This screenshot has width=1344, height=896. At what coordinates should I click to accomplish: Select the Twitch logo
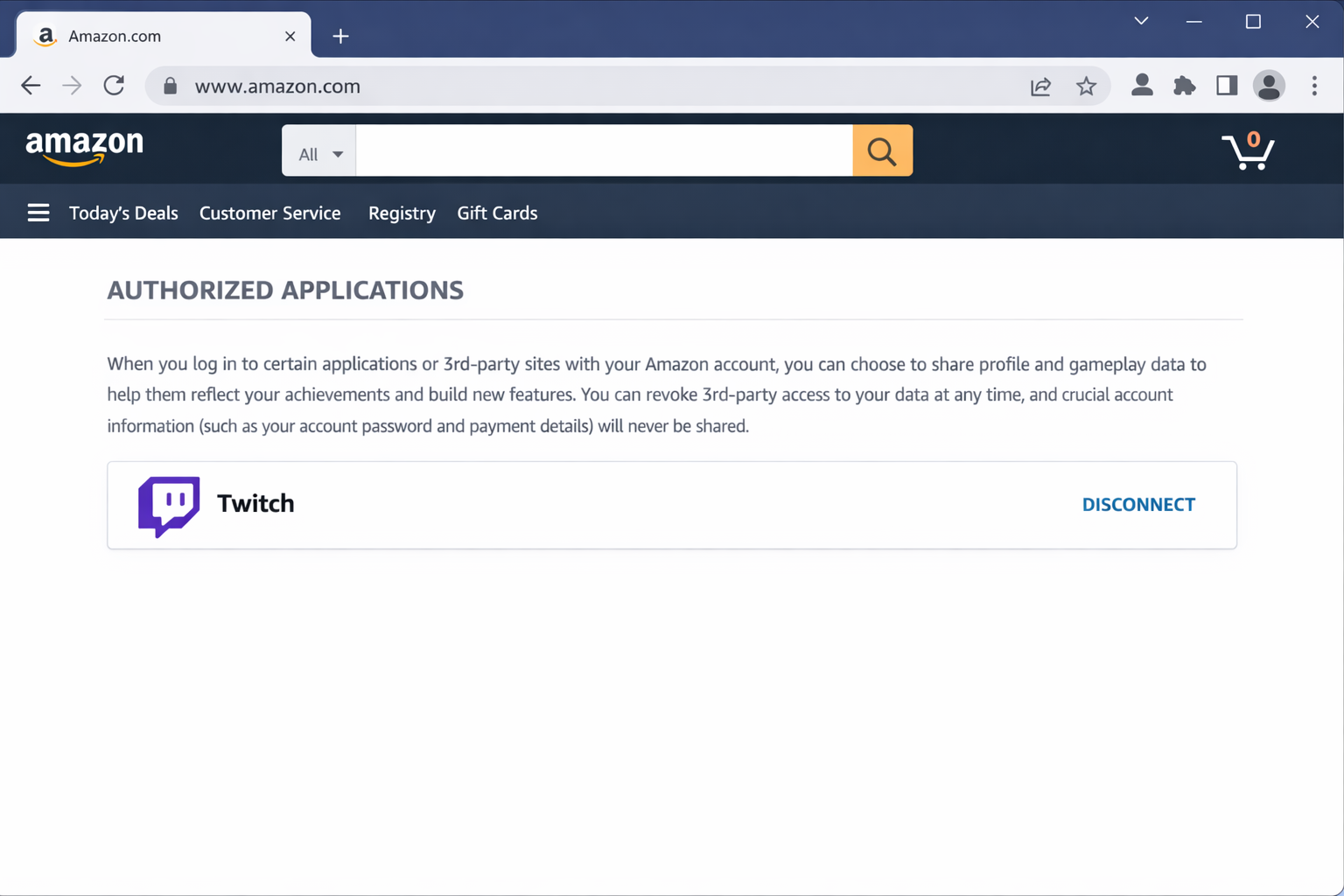(x=168, y=506)
